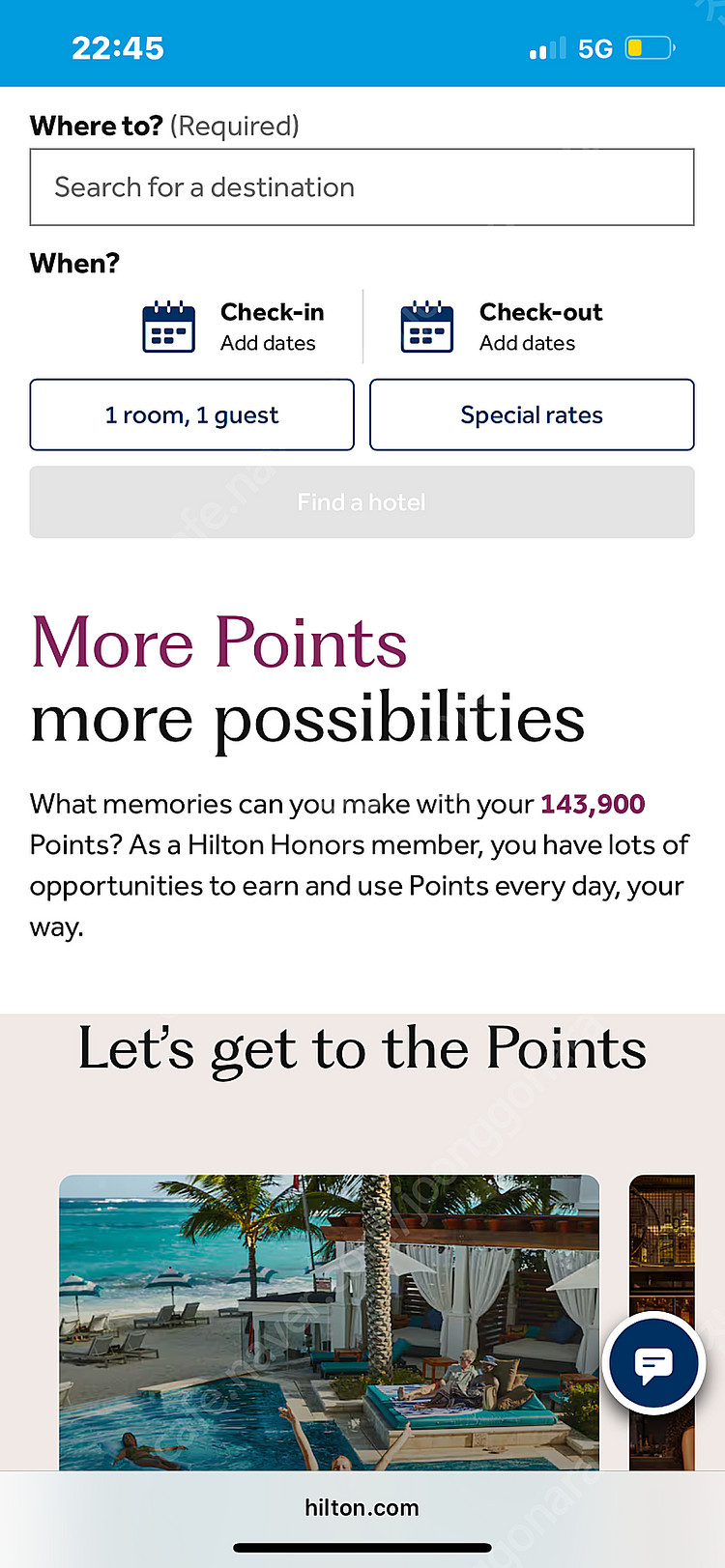Tap the Check-out calendar icon
Screen dimensions: 725x1568
(x=427, y=327)
